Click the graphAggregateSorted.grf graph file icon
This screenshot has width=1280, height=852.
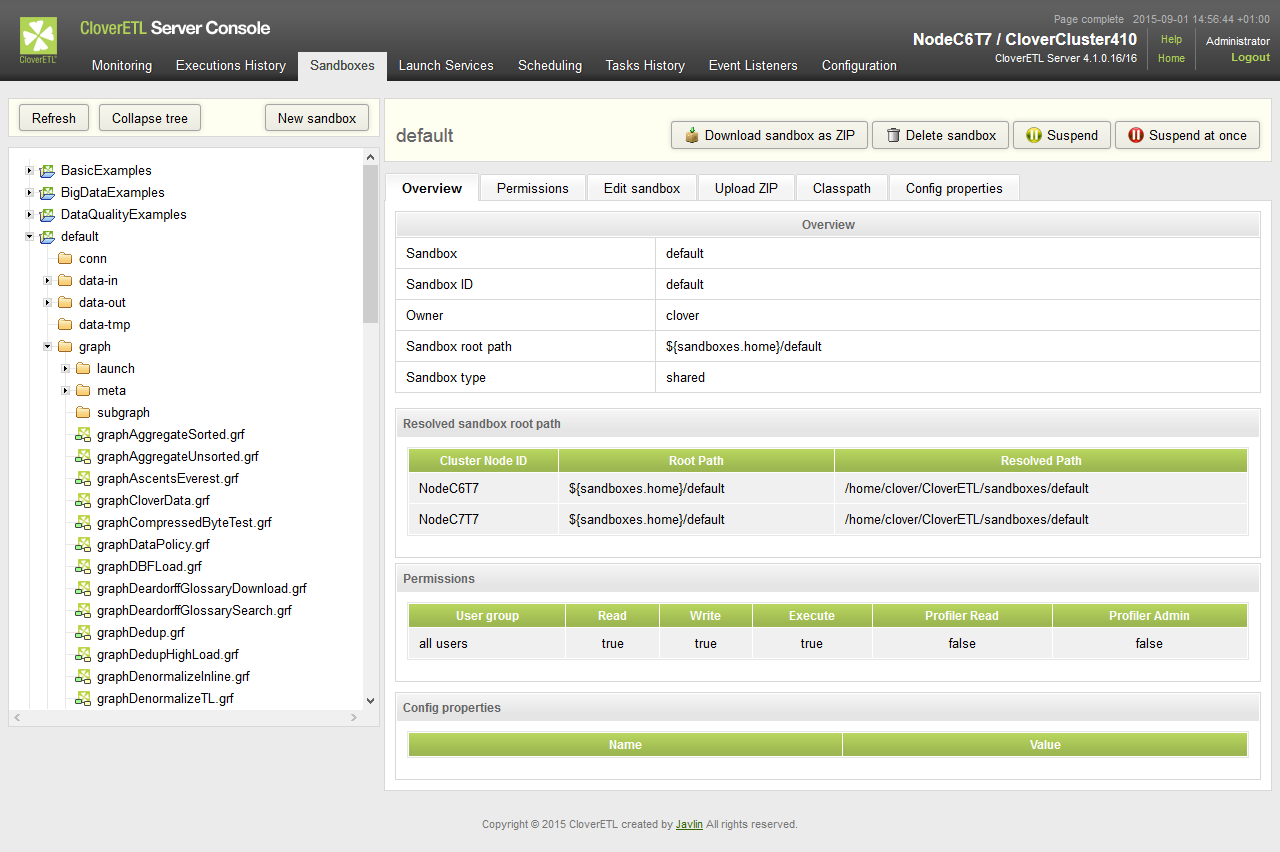click(x=83, y=435)
